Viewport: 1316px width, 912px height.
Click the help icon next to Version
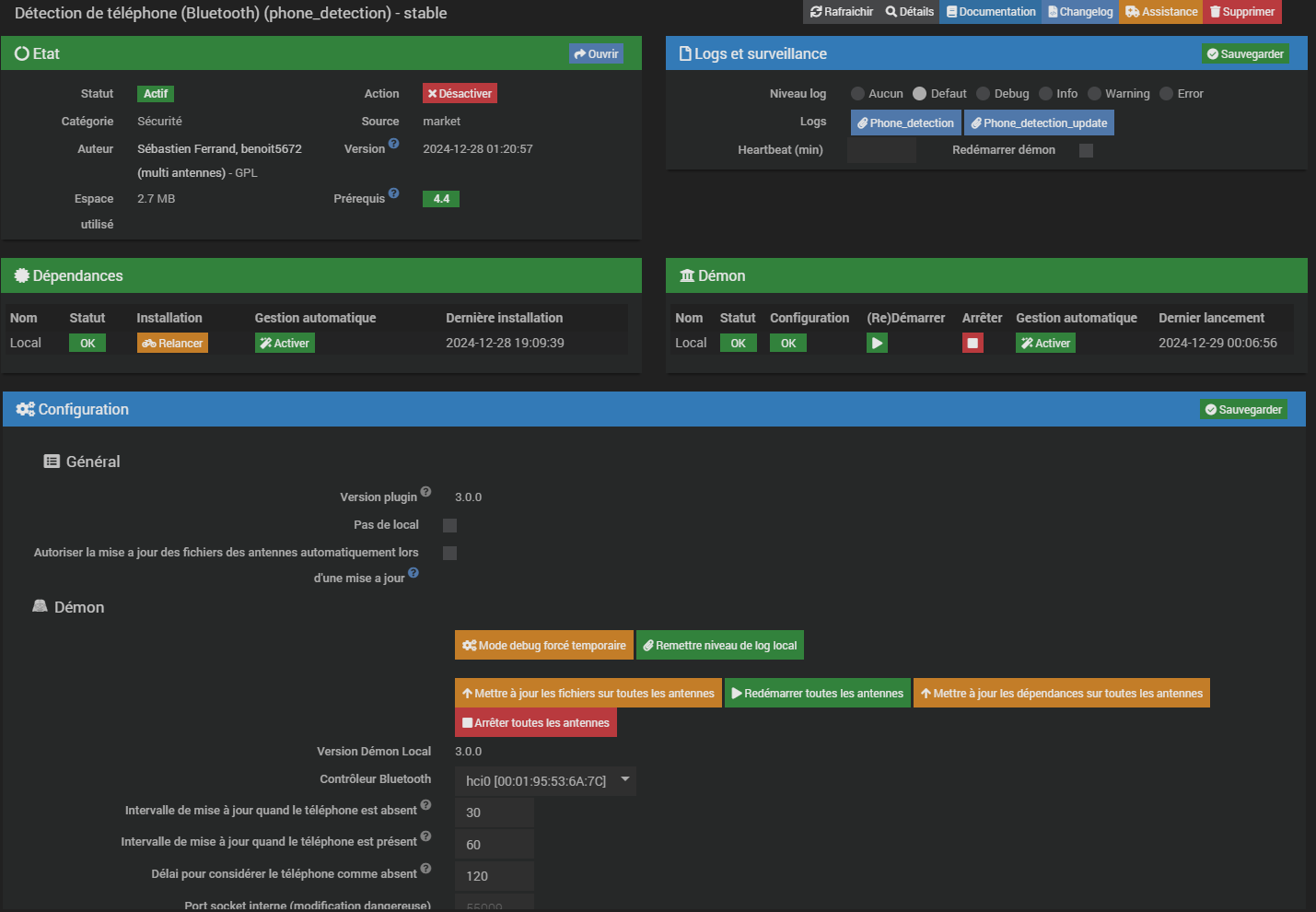(x=394, y=144)
